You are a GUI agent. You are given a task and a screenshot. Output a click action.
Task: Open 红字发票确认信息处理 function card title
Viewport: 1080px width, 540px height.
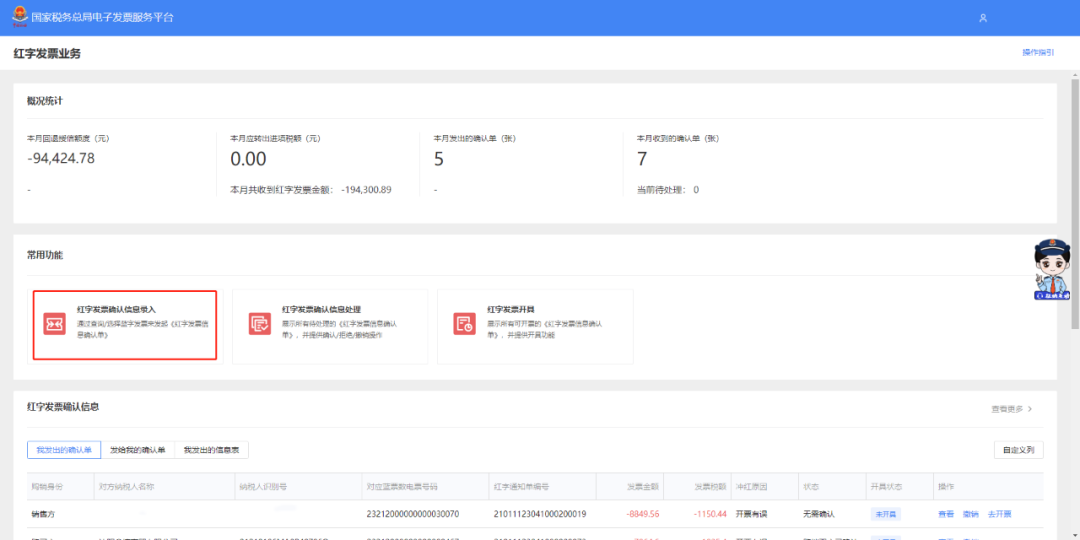(321, 310)
